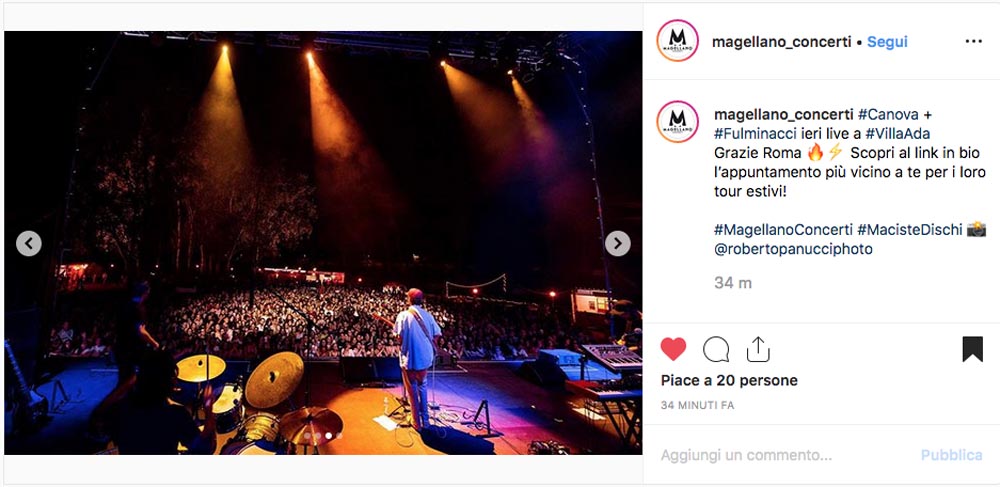Remove the post from saved bookmarks

point(973,349)
